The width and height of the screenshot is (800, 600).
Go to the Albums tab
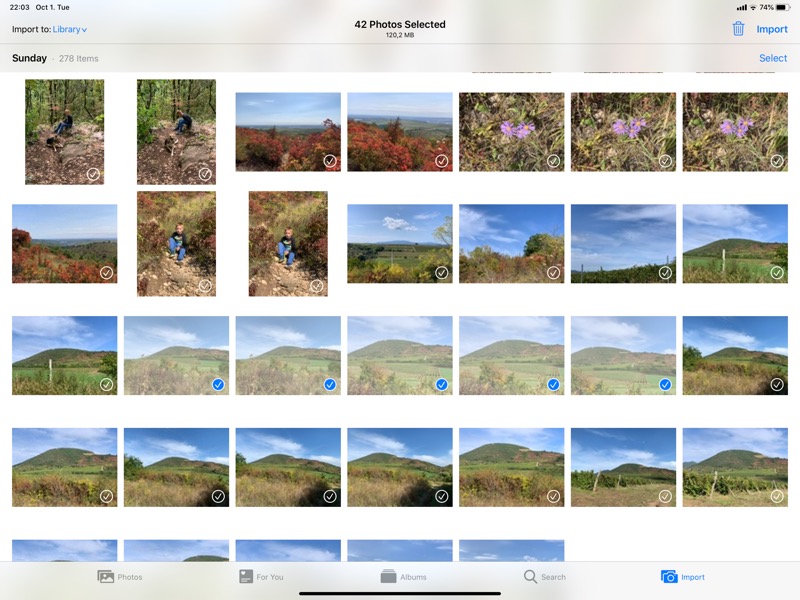click(403, 577)
